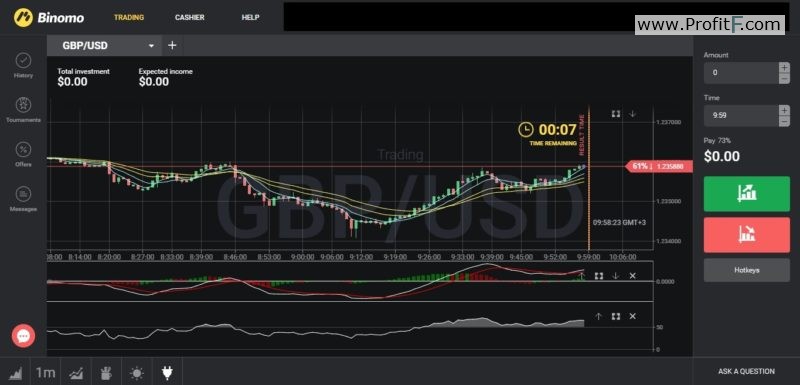Click the plug connection icon
Screen dimensions: 800x385
coord(167,373)
